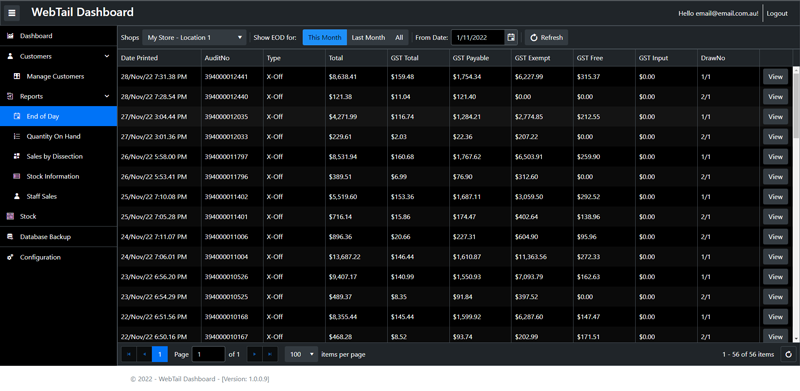Click the Stock sidebar icon
Screen dimensions: 800x391
tap(10, 216)
